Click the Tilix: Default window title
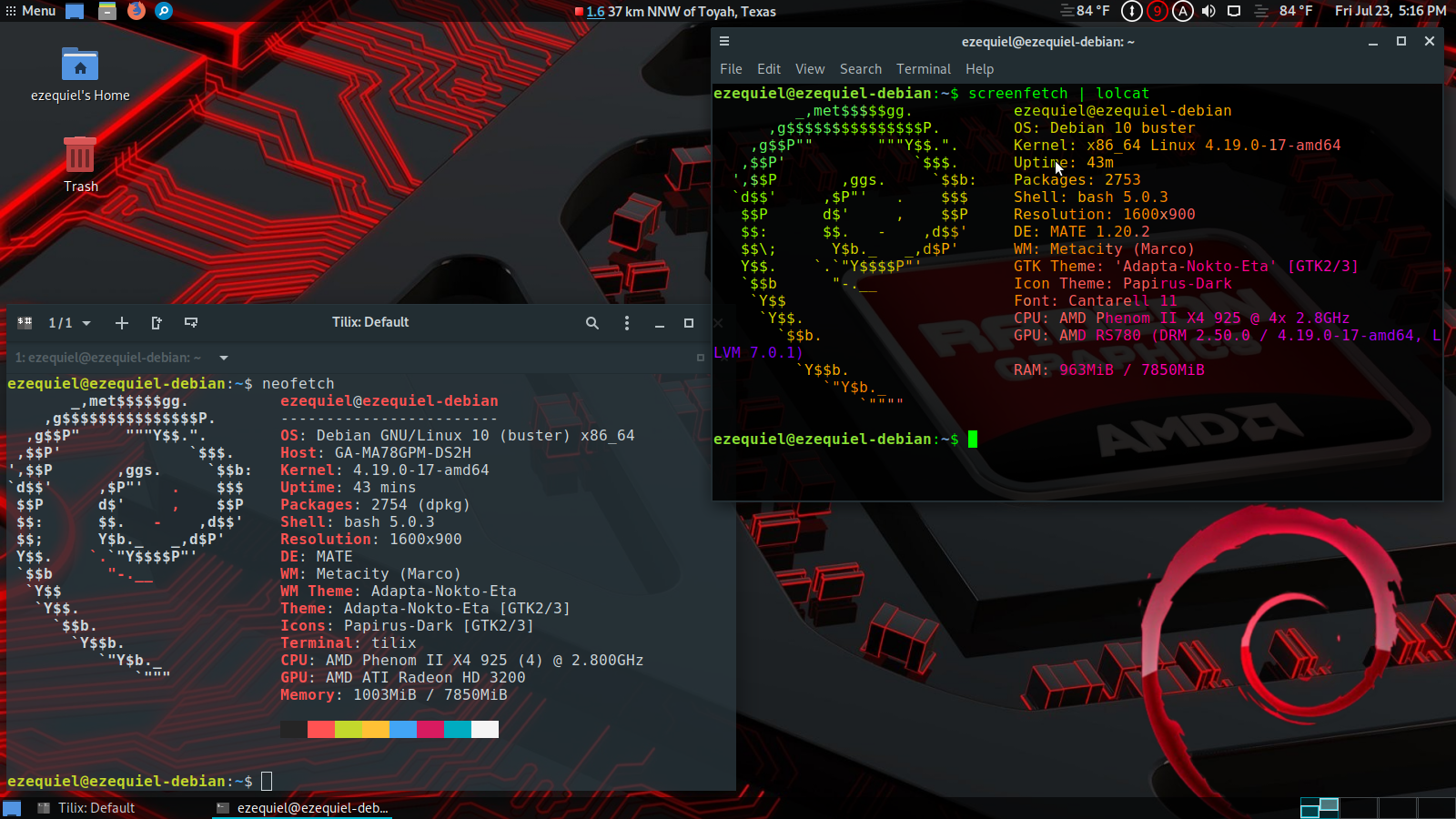1456x819 pixels. point(370,322)
